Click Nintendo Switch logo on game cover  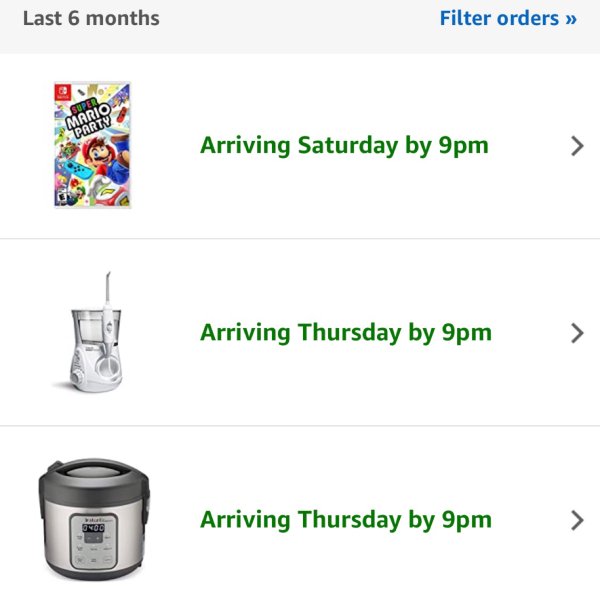(63, 92)
